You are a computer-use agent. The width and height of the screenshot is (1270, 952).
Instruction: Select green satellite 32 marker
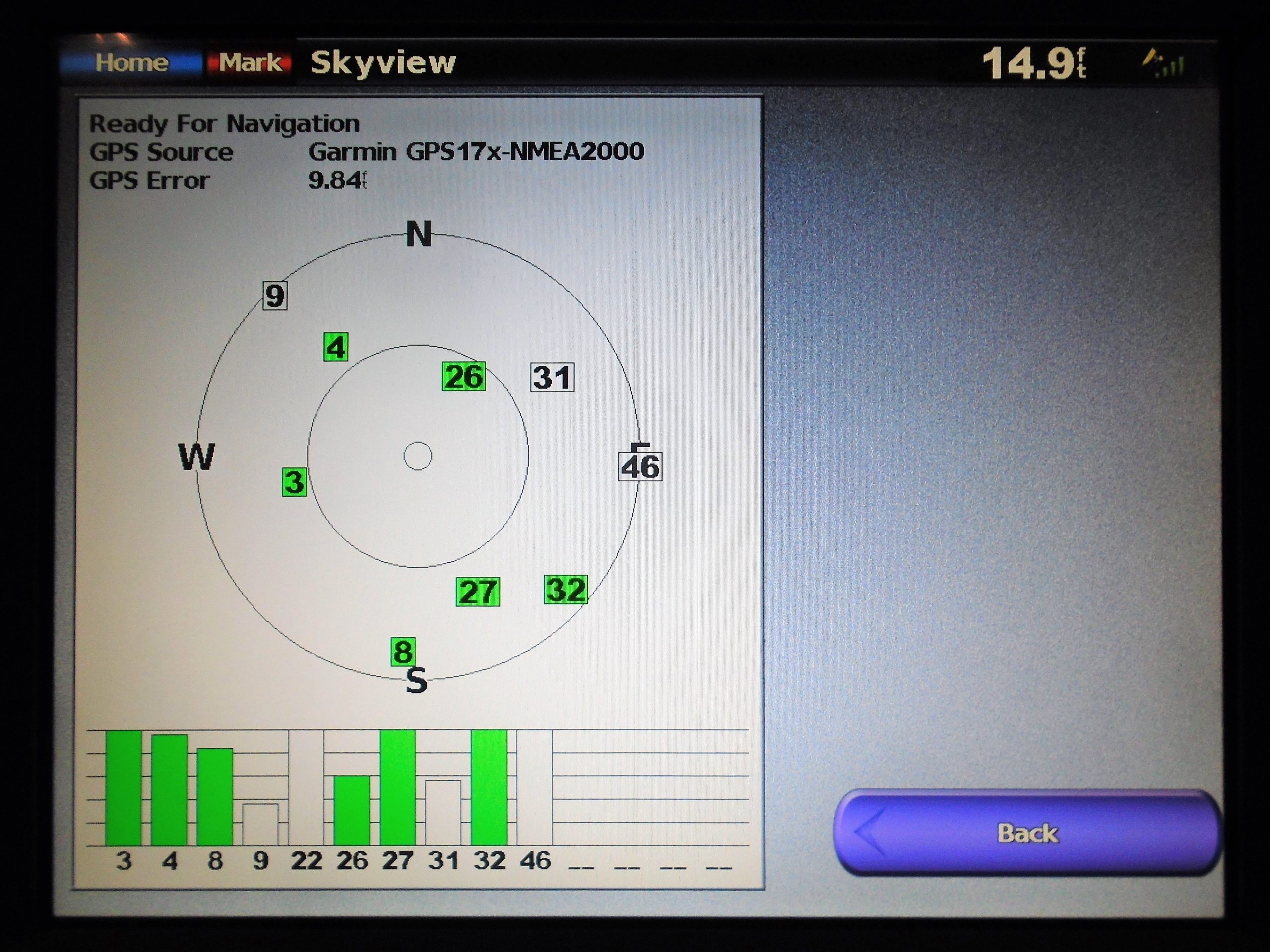(566, 590)
